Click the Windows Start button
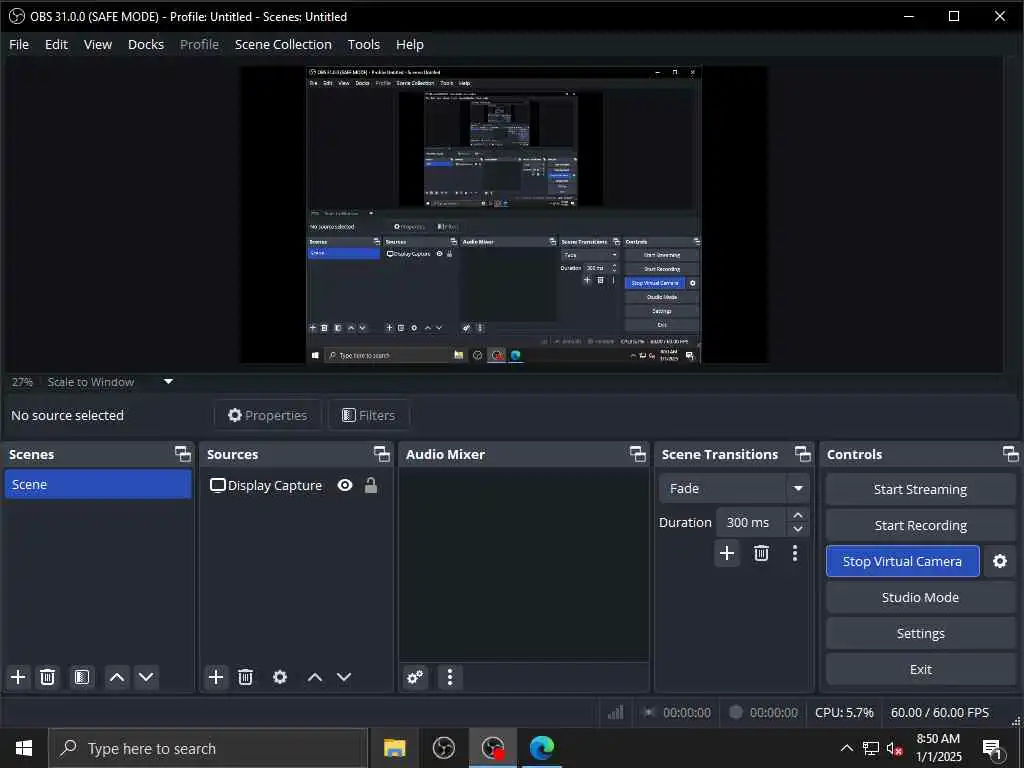The image size is (1024, 768). coord(24,748)
